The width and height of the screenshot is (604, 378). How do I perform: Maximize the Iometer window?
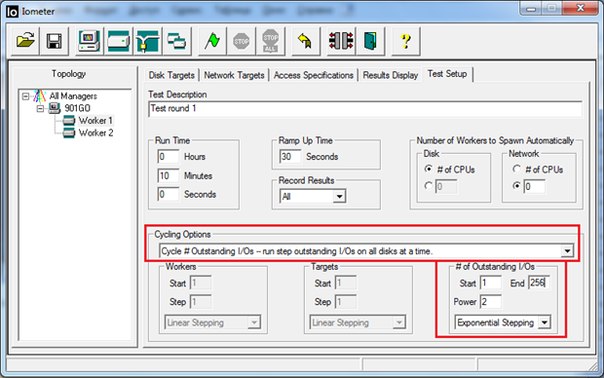pos(552,8)
